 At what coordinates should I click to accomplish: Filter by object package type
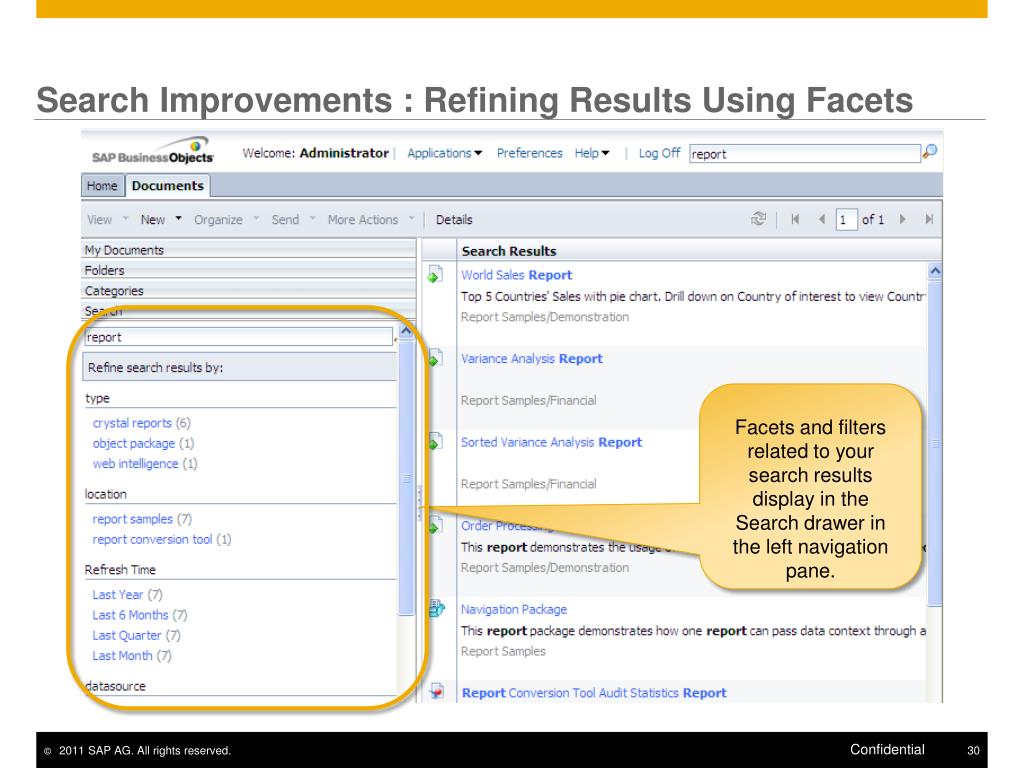click(134, 443)
